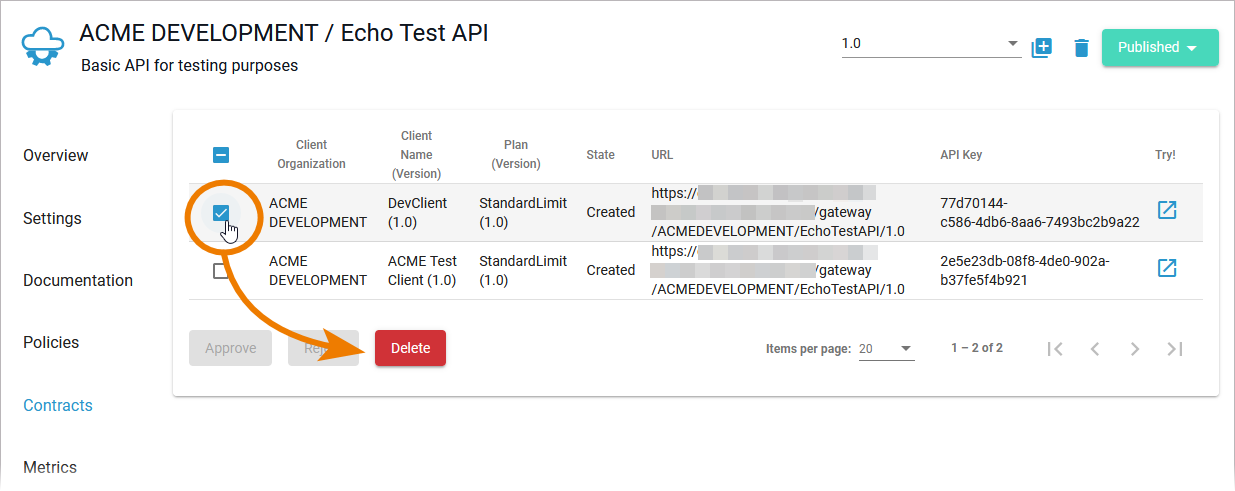Toggle the select-all header checkbox
The width and height of the screenshot is (1235, 491).
click(x=221, y=155)
